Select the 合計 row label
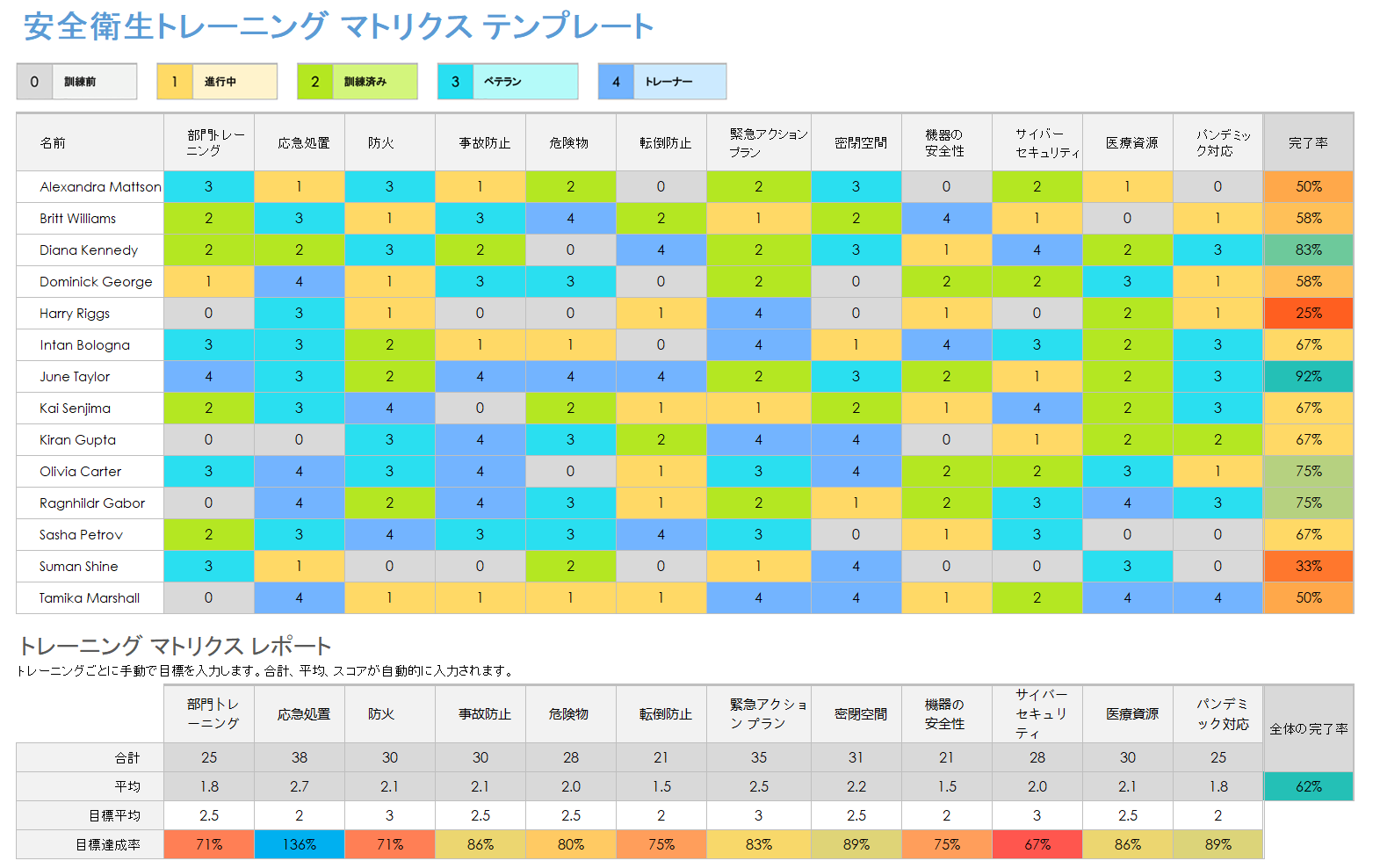This screenshot has width=1380, height=868. click(x=90, y=757)
